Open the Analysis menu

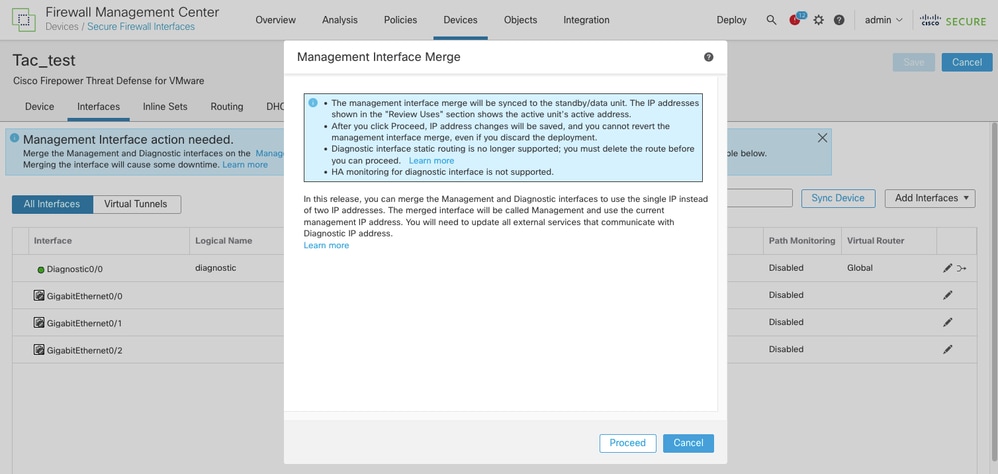click(x=340, y=20)
